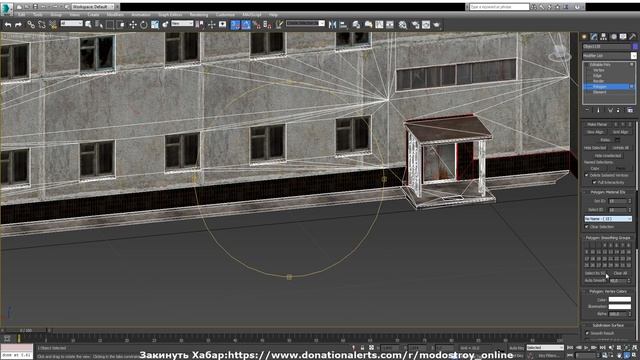Viewport: 640px width, 360px height.
Task: Click the Align tool icon
Action: pyautogui.click(x=343, y=25)
